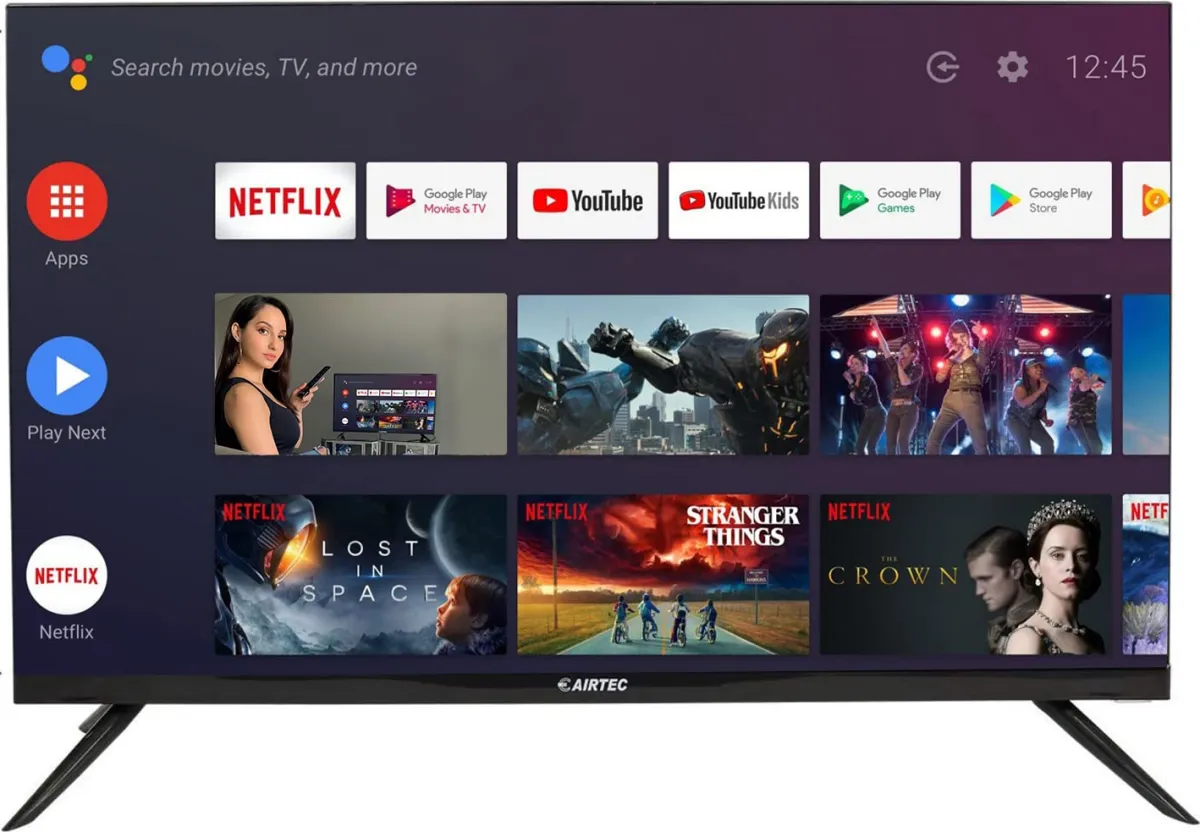Open The Crown show thumbnail
The height and width of the screenshot is (832, 1200).
pos(965,575)
